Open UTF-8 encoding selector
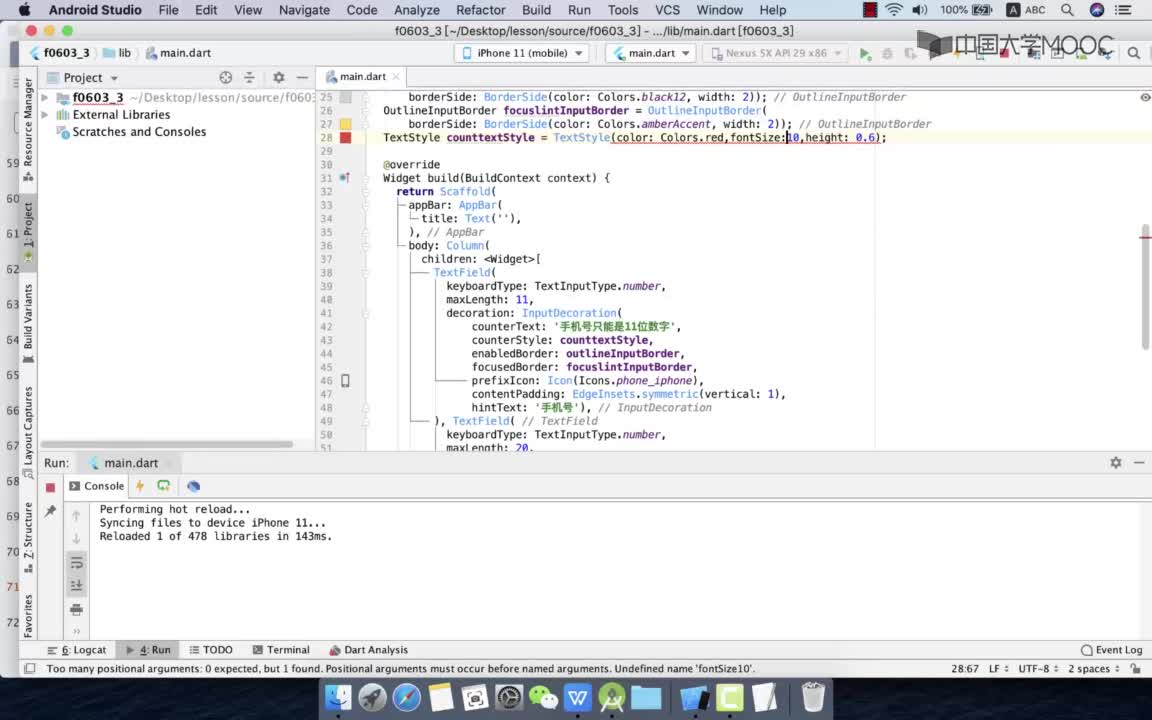This screenshot has width=1152, height=720. point(1038,669)
